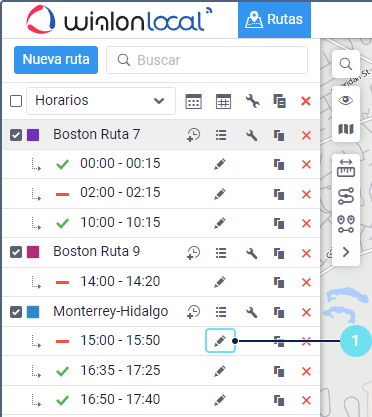Copy the 02:00 - 02:15 schedule

click(279, 194)
